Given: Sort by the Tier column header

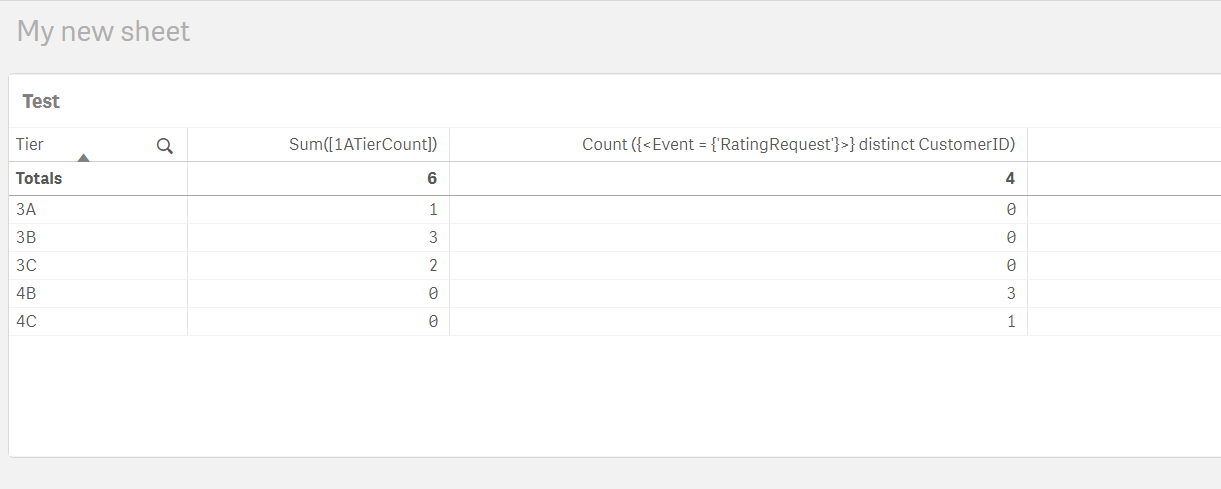Looking at the screenshot, I should point(31,145).
